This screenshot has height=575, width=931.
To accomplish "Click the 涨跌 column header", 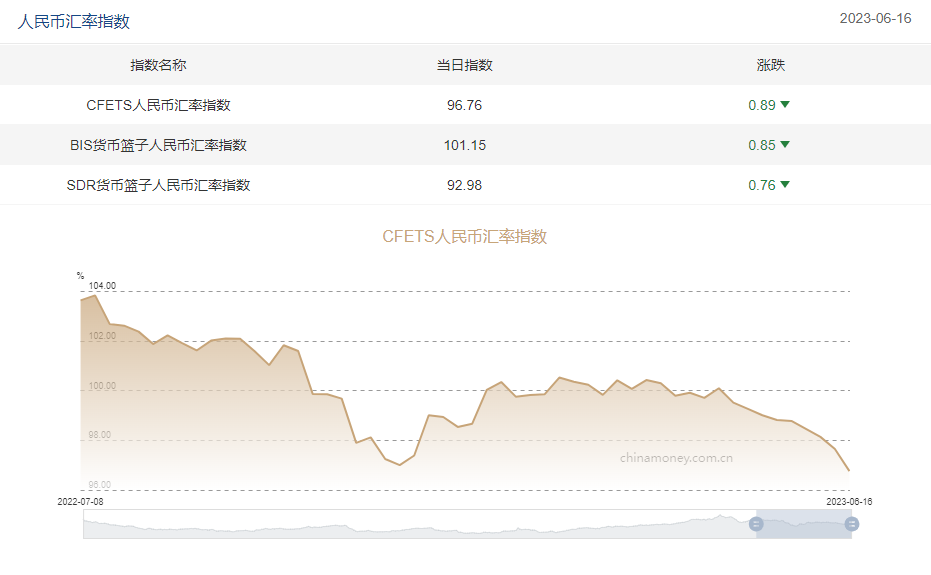I will point(770,65).
